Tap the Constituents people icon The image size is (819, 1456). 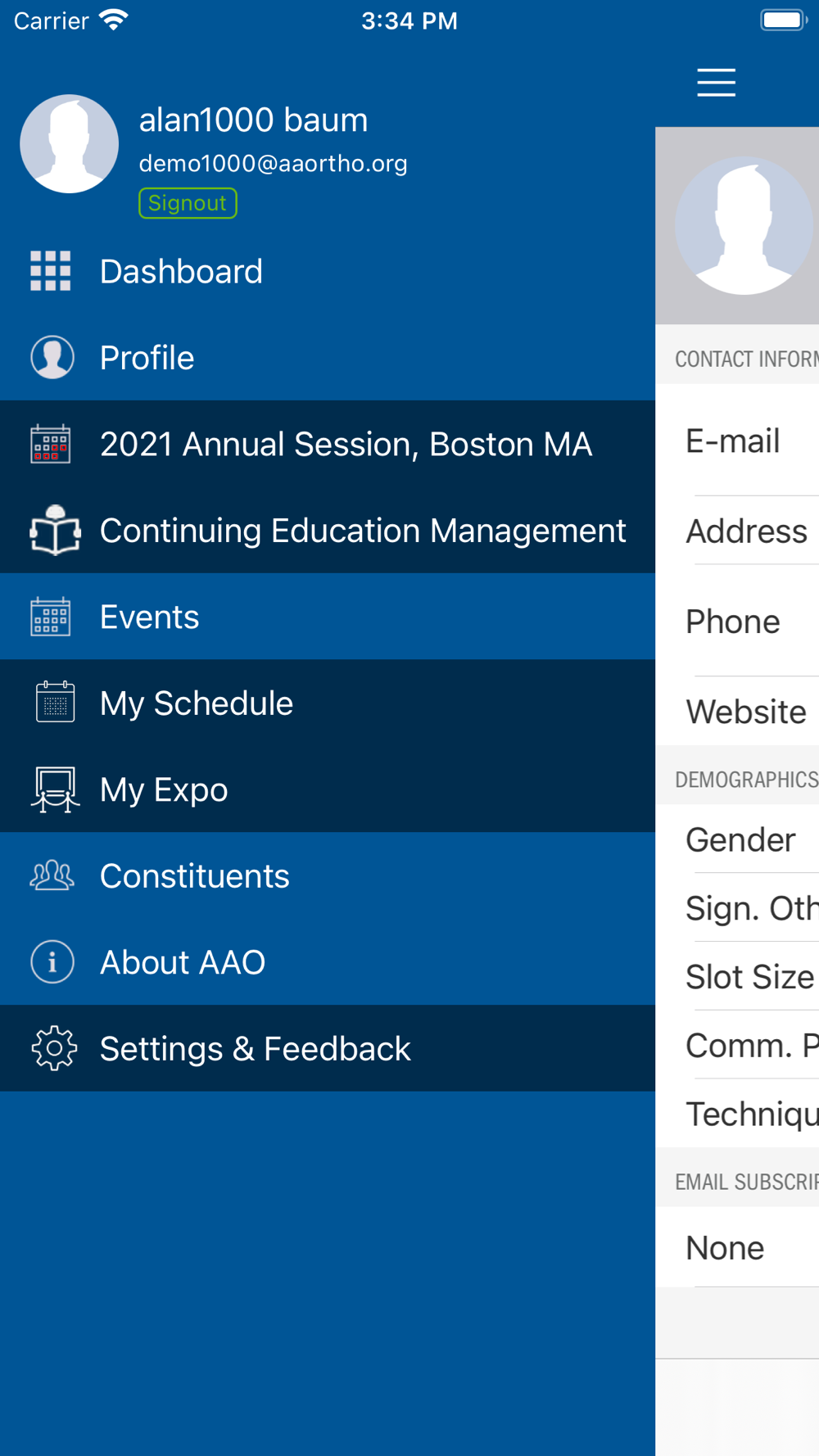[x=52, y=875]
